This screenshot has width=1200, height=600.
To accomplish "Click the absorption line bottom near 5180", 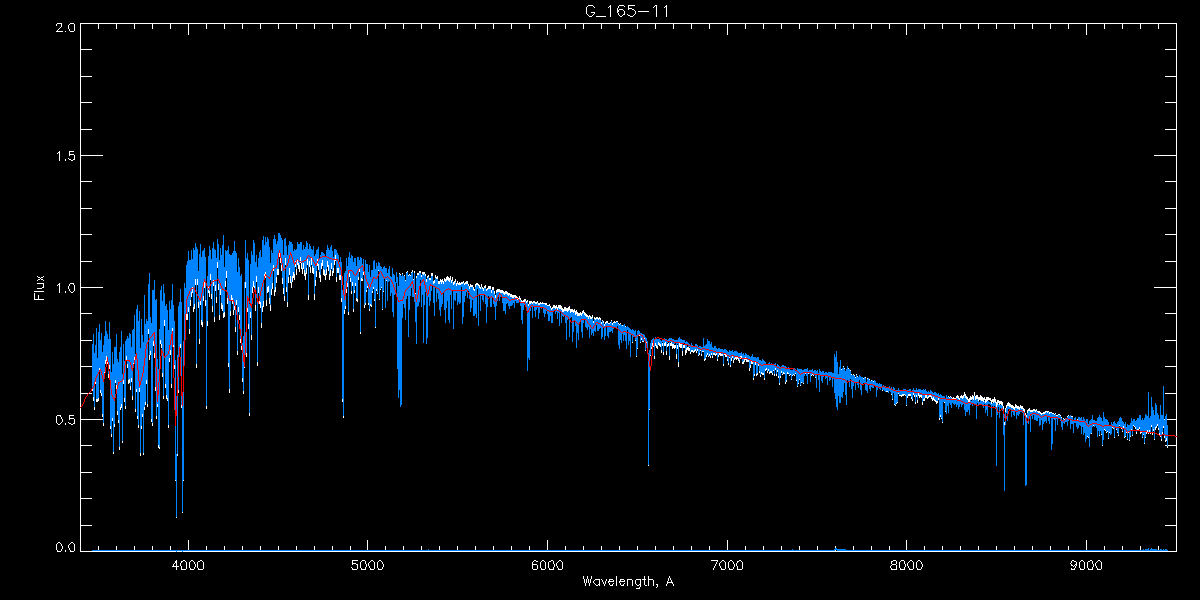I will (400, 404).
